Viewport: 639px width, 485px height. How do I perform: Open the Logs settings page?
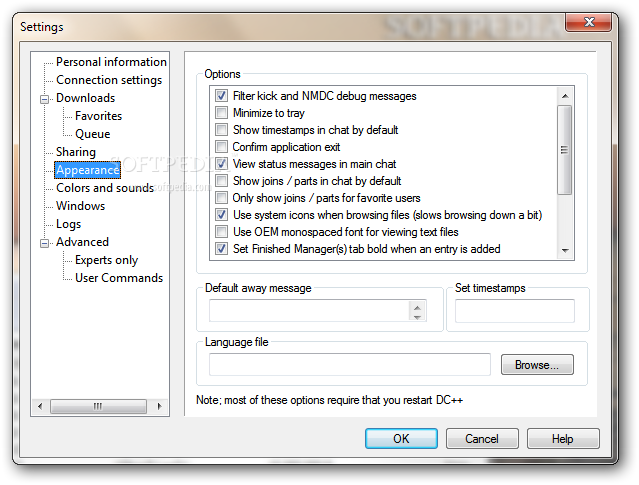(68, 224)
